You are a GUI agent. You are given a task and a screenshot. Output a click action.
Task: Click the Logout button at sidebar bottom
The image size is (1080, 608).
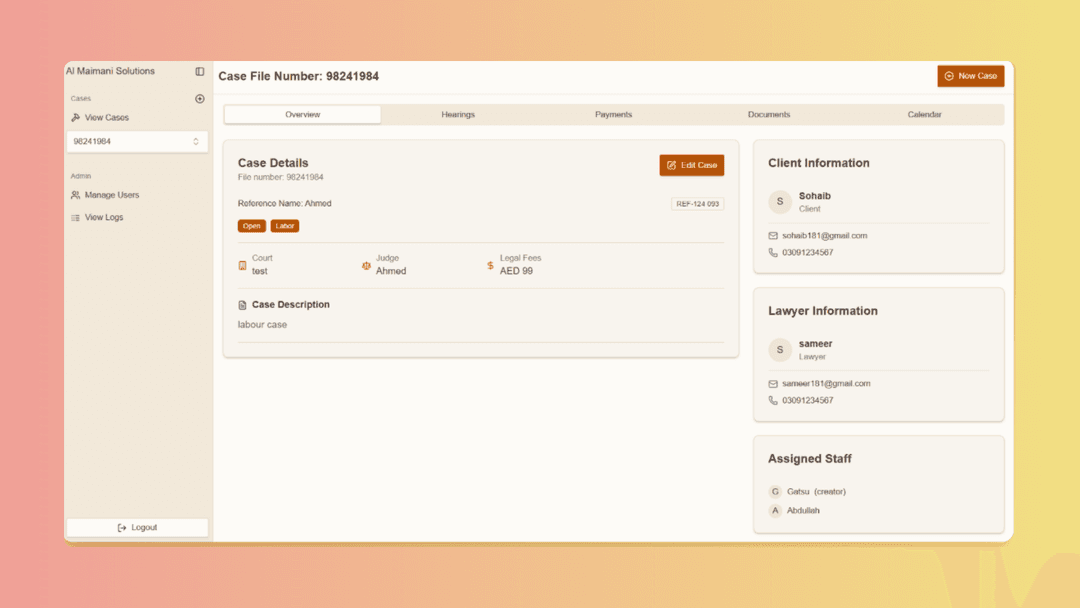[137, 527]
